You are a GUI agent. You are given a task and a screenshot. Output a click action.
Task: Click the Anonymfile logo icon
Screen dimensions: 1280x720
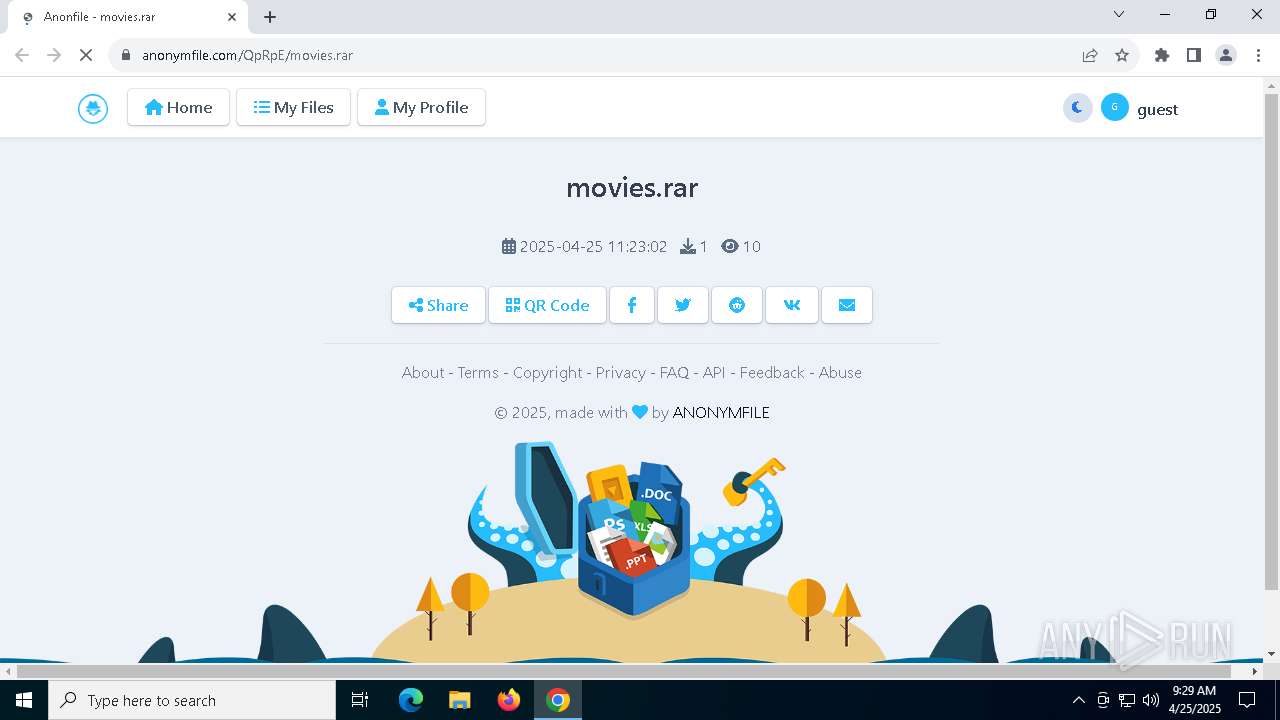click(93, 108)
